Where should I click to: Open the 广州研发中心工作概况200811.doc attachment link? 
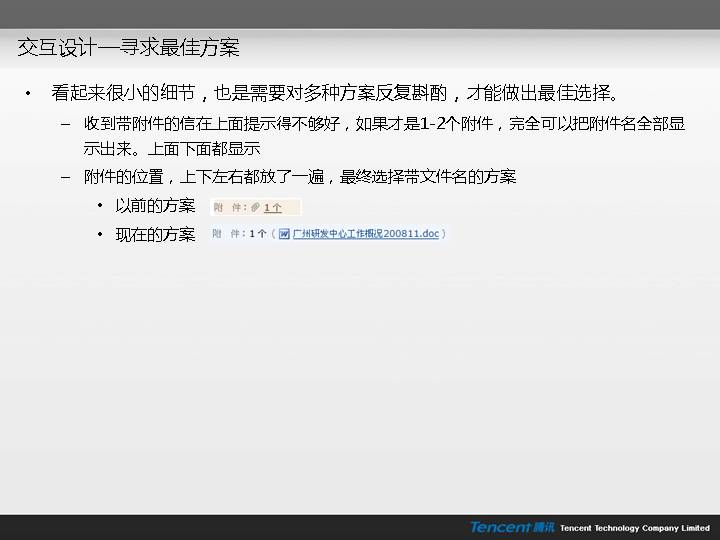pos(365,234)
